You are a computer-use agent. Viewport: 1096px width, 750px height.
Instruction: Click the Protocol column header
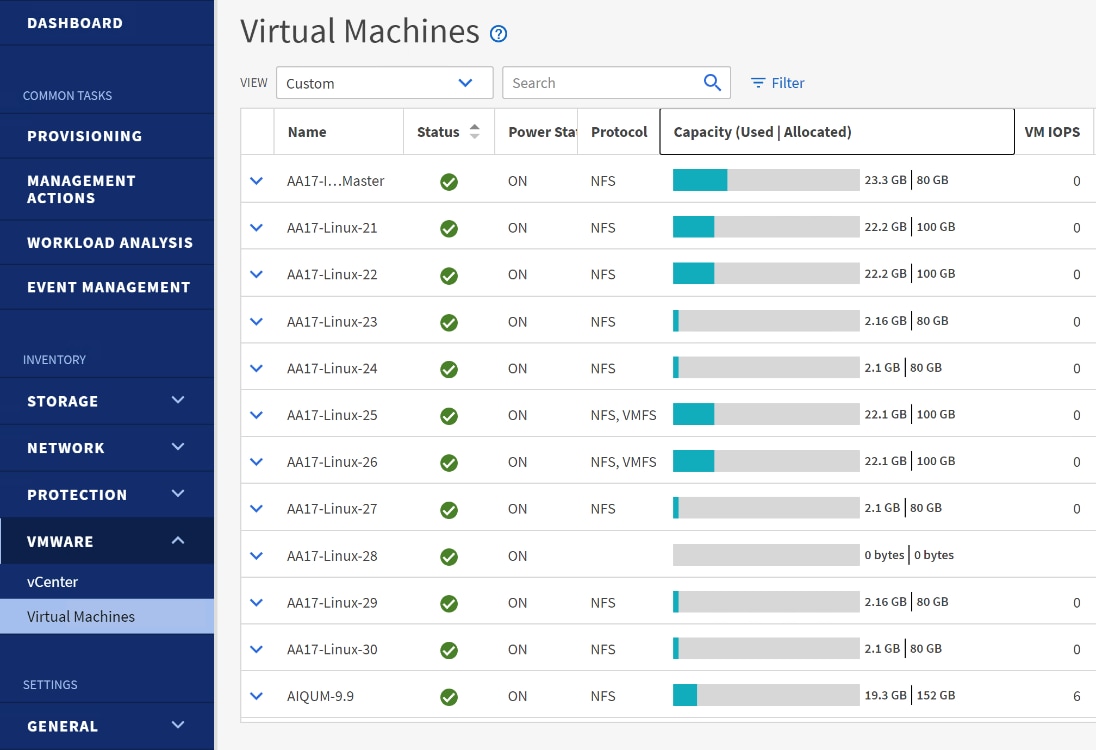[619, 131]
